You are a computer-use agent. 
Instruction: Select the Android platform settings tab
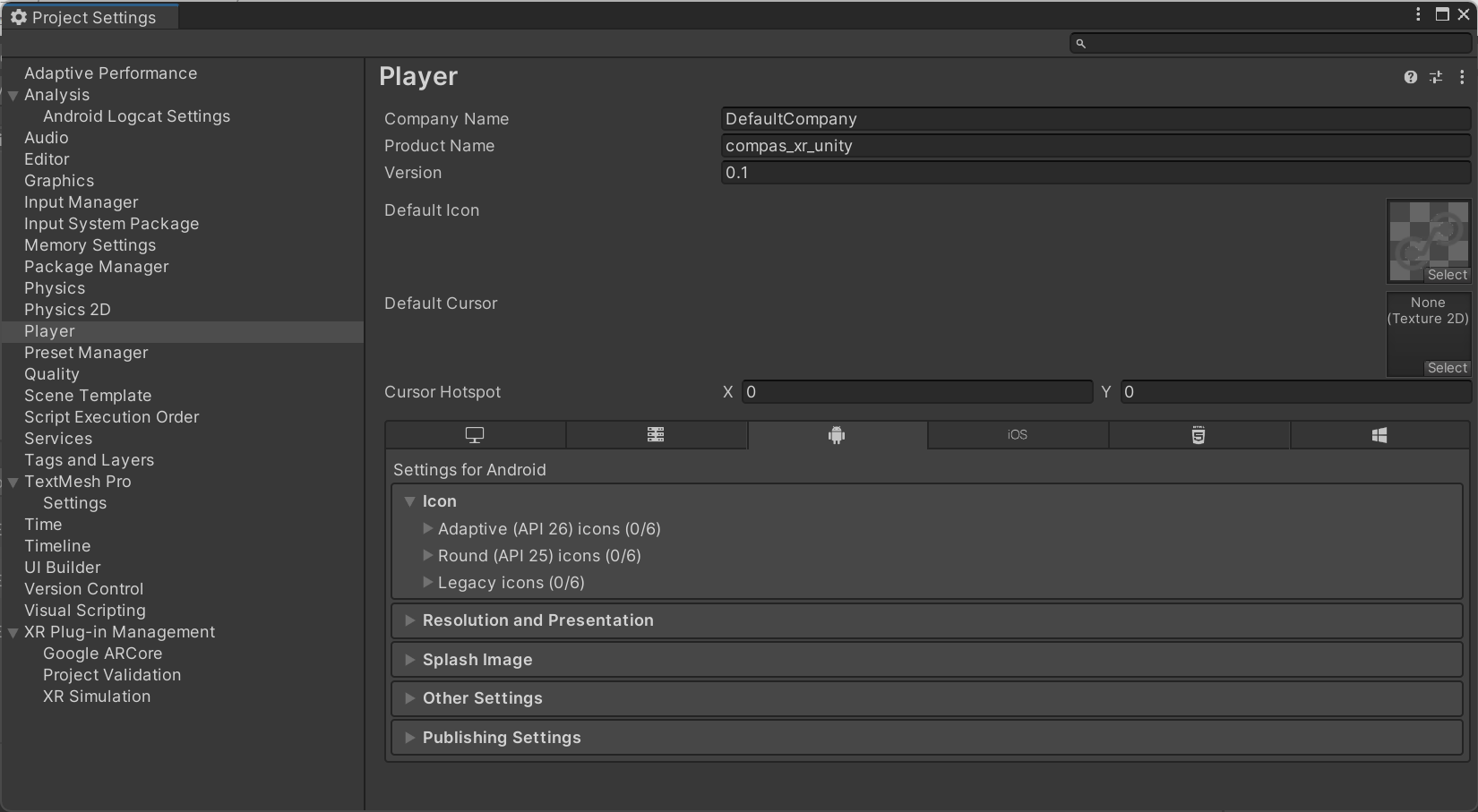(837, 435)
